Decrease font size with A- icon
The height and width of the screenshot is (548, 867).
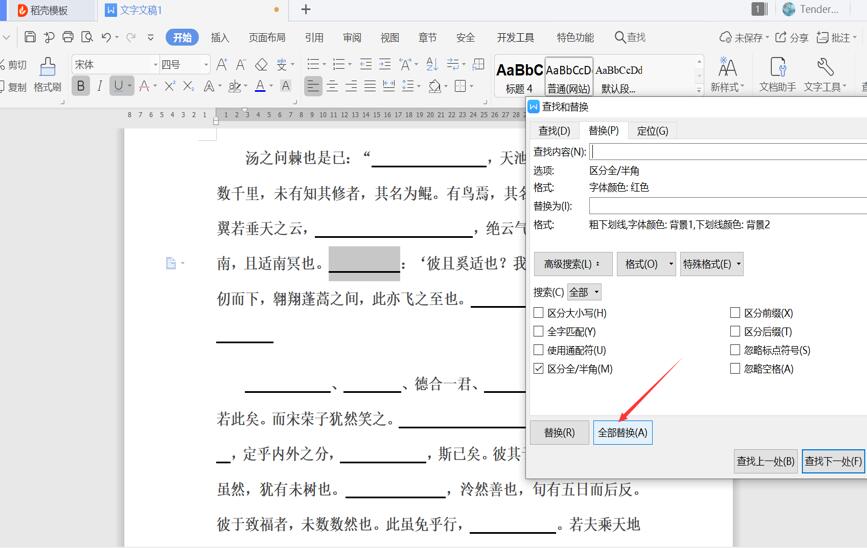point(241,64)
